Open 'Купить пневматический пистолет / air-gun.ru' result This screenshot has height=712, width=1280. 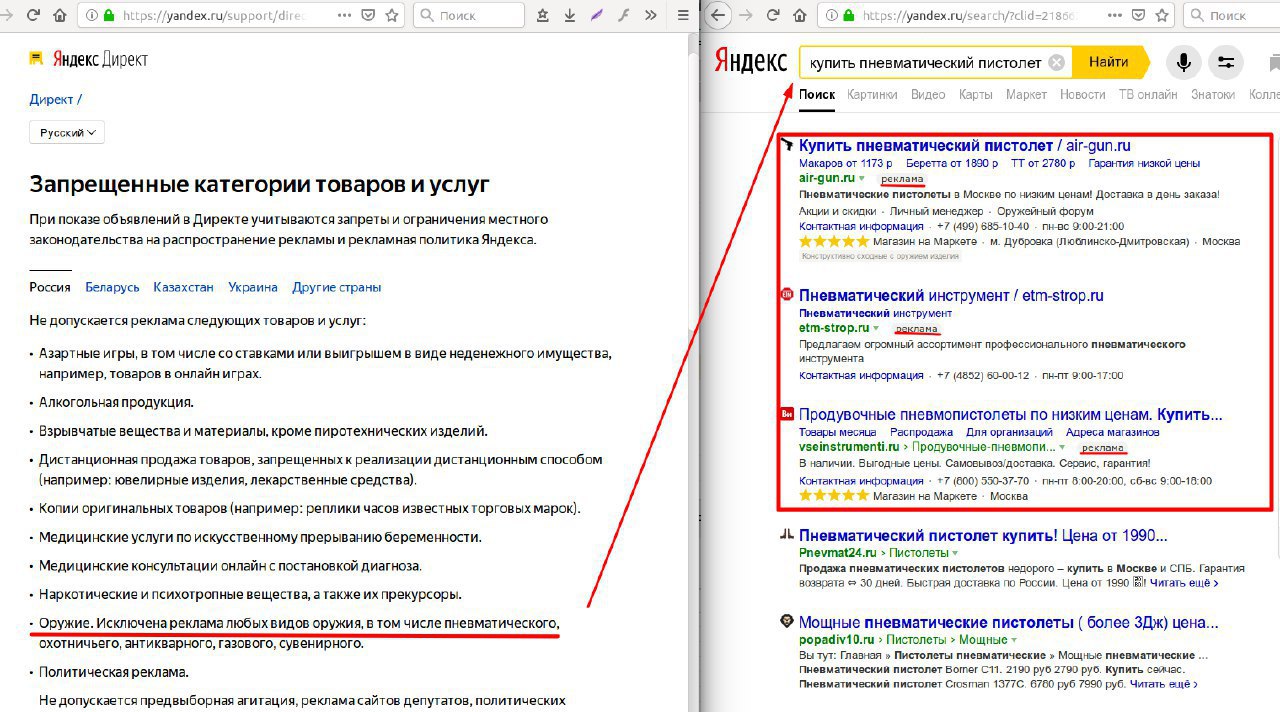point(965,146)
